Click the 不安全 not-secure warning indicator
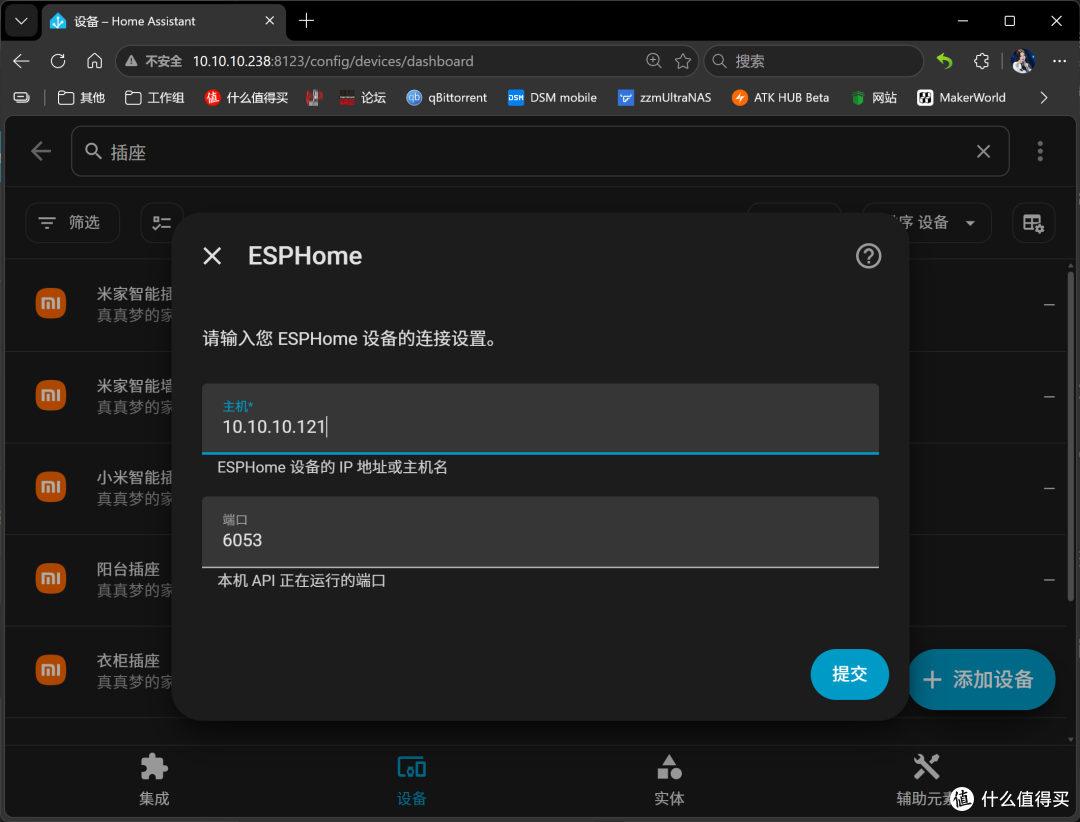 pos(154,61)
